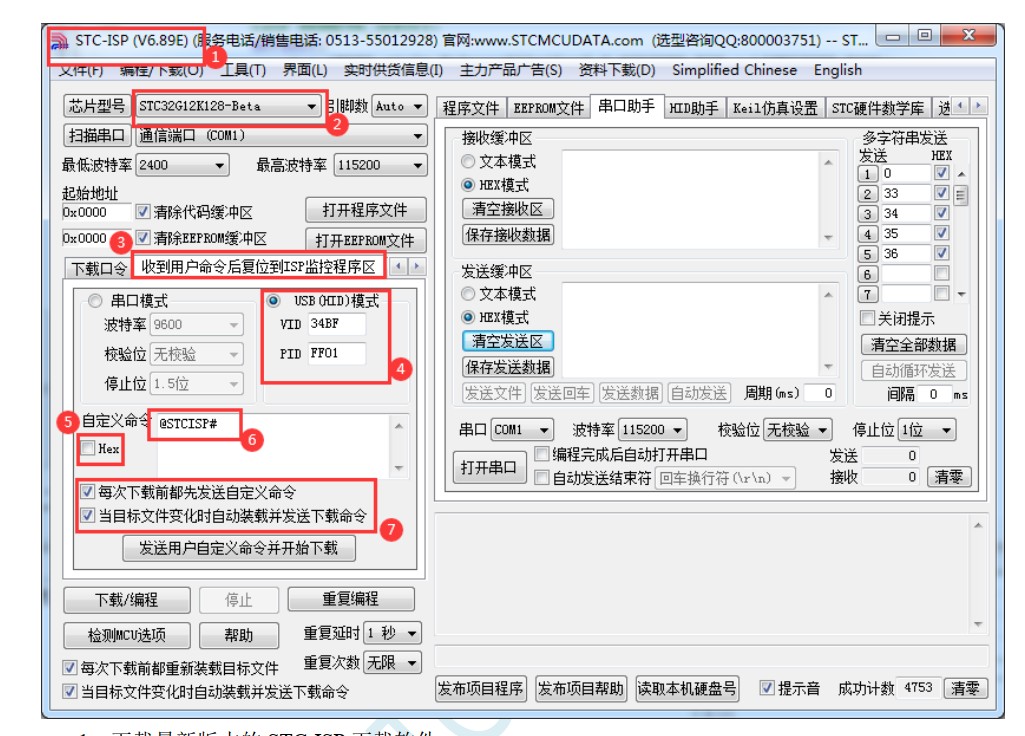Open 停止位 1位 dropdown

[927, 430]
